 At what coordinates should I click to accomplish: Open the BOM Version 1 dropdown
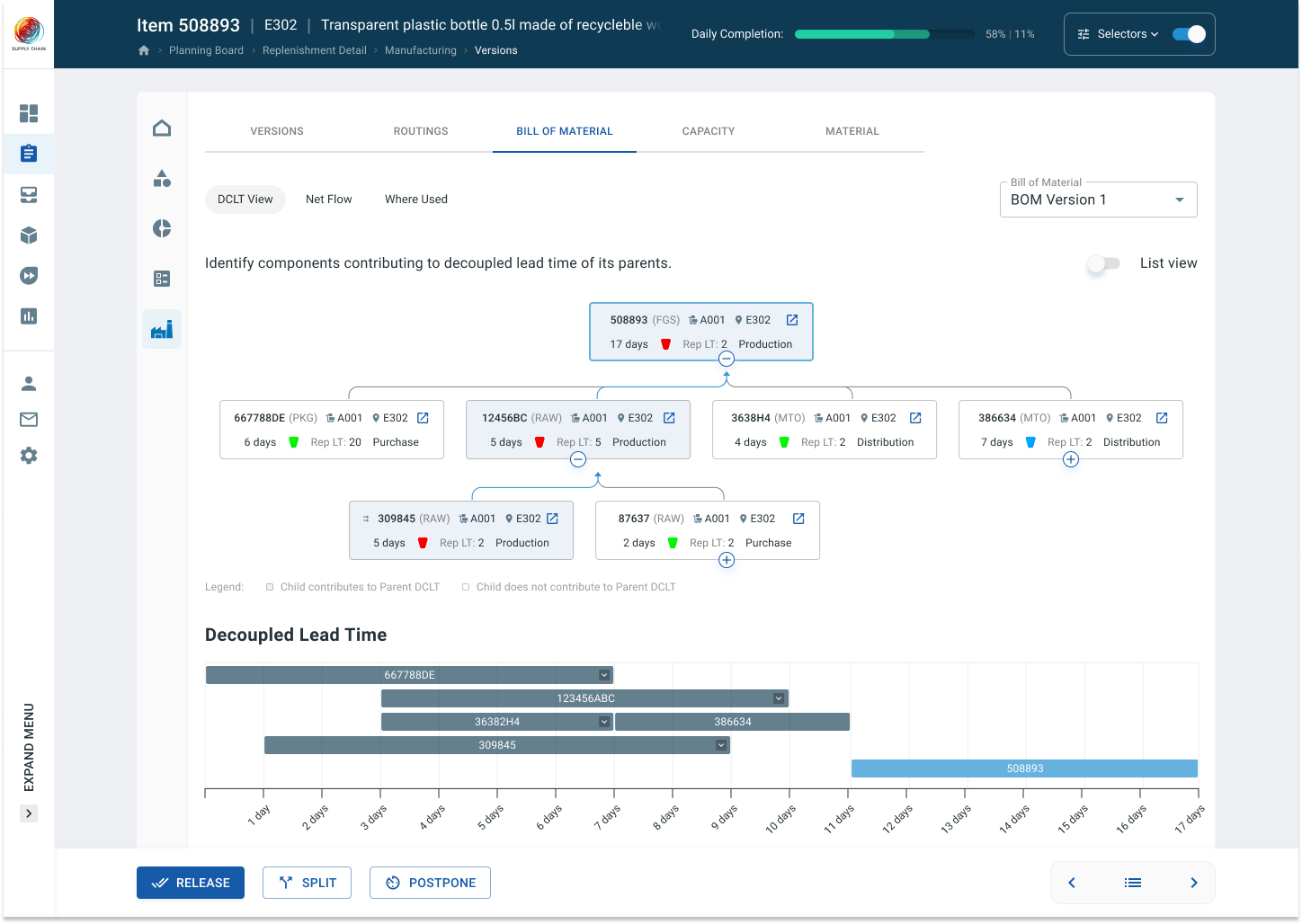click(1098, 200)
